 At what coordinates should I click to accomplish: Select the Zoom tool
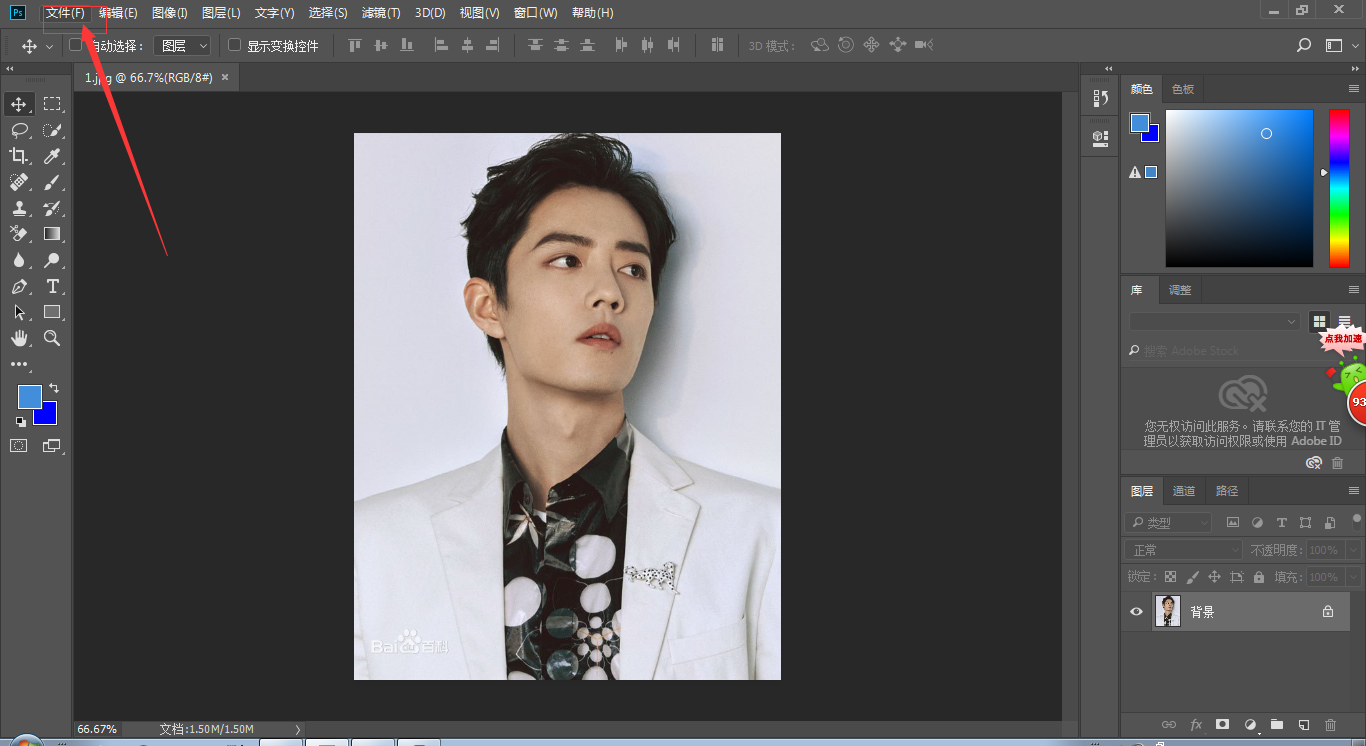tap(52, 338)
